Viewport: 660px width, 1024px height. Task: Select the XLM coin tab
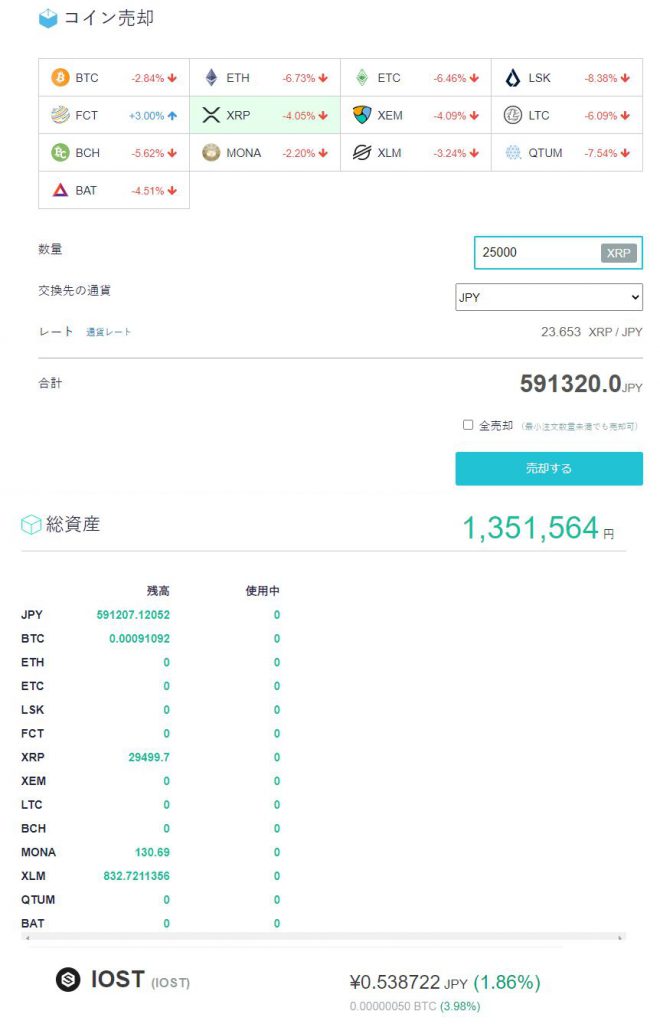pyautogui.click(x=415, y=153)
